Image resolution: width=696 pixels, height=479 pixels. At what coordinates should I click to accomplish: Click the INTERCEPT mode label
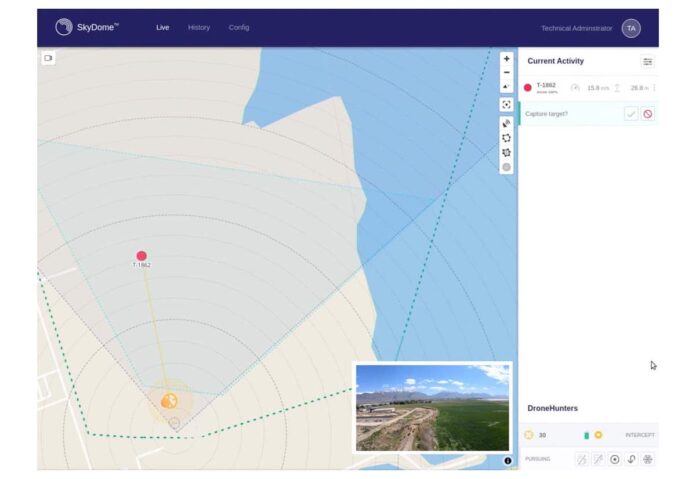[x=640, y=435]
